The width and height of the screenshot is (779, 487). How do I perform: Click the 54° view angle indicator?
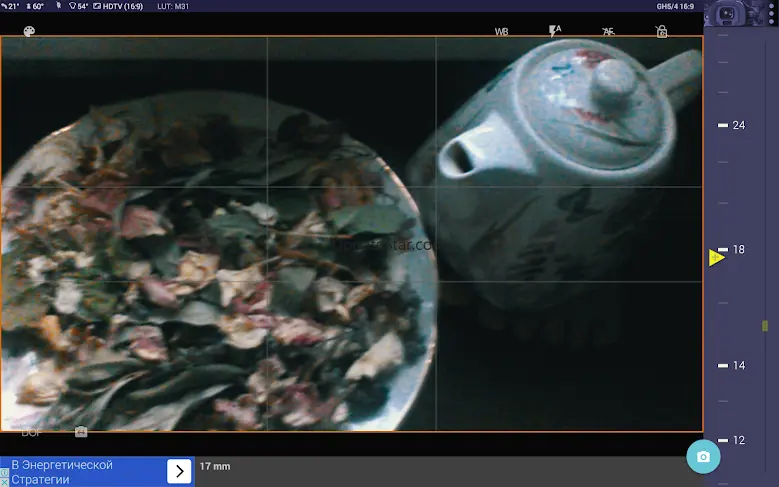(x=78, y=6)
